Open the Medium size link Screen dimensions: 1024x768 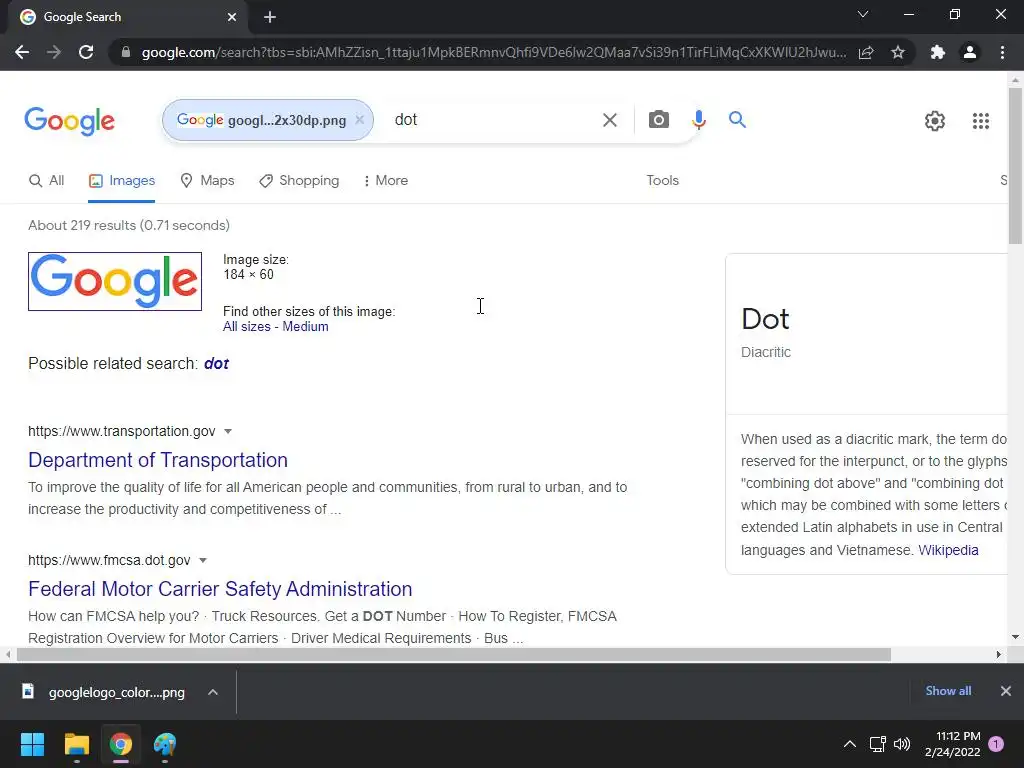click(x=305, y=327)
